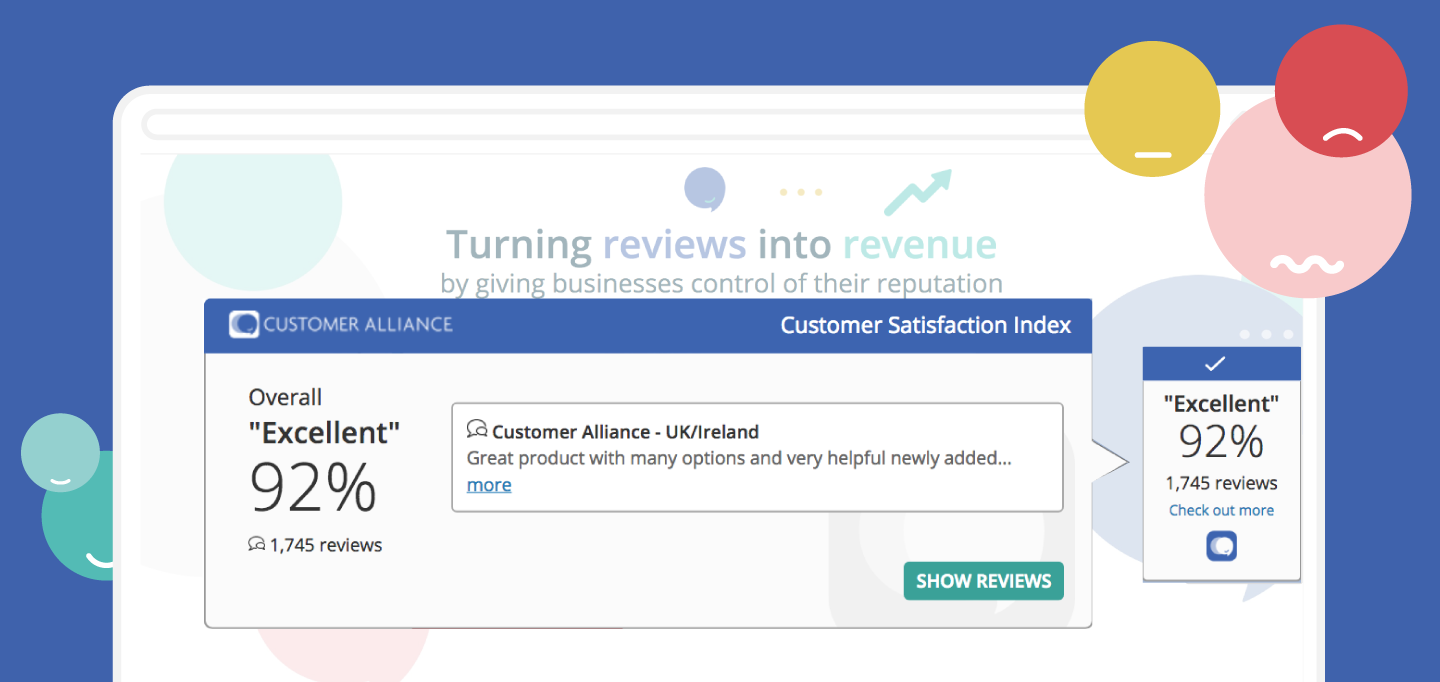Click the "Excellent" rating in main widget
Image resolution: width=1440 pixels, height=682 pixels.
pos(324,433)
